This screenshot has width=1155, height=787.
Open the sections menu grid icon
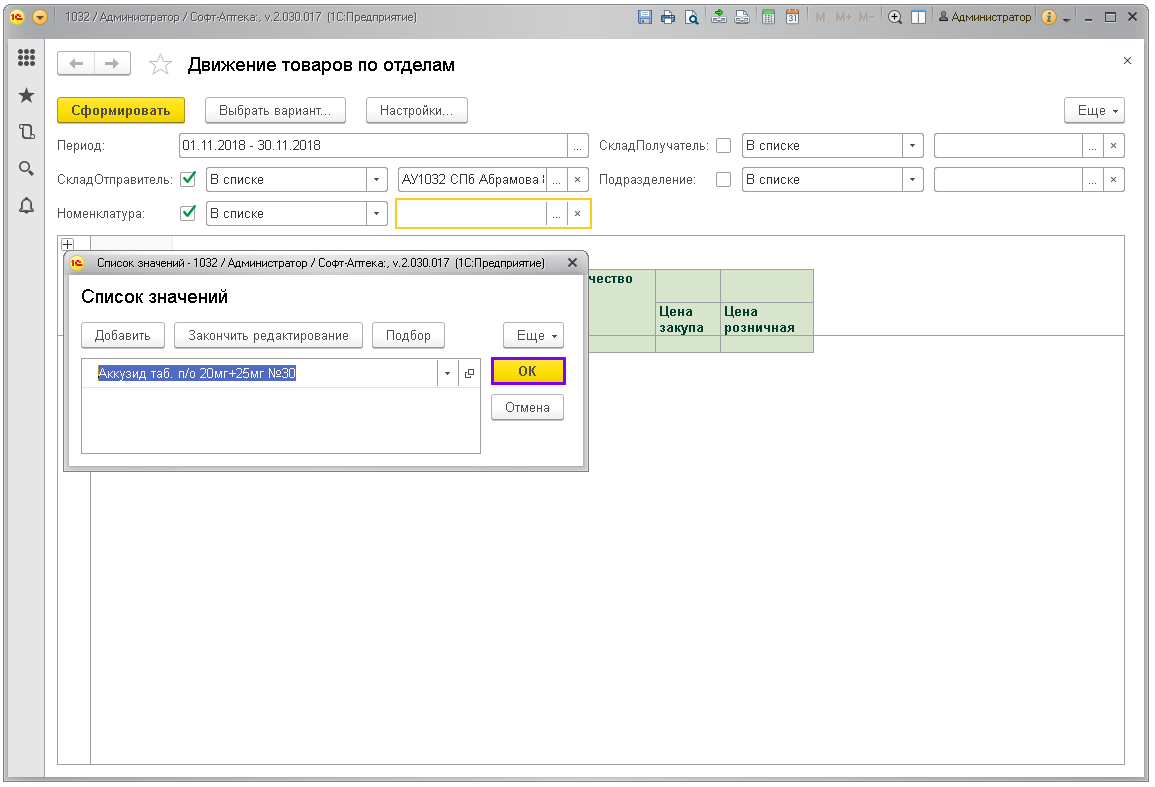[27, 58]
